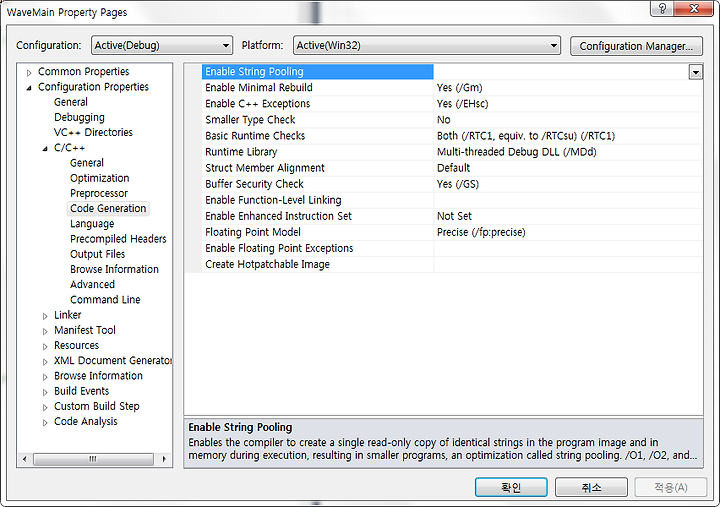This screenshot has height=507, width=720.
Task: Click the Configuration Manager button
Action: click(636, 46)
